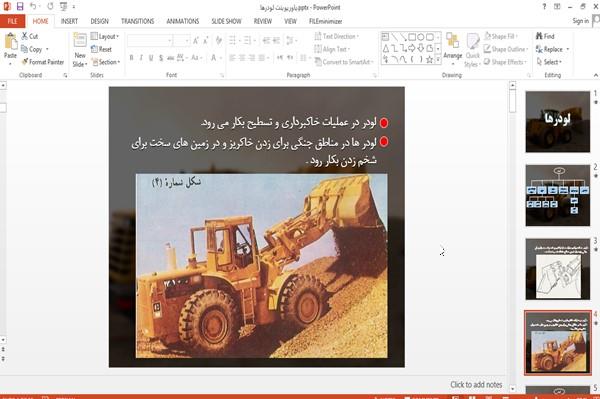Open the Change Case dropdown
The width and height of the screenshot is (600, 399).
[x=196, y=58]
